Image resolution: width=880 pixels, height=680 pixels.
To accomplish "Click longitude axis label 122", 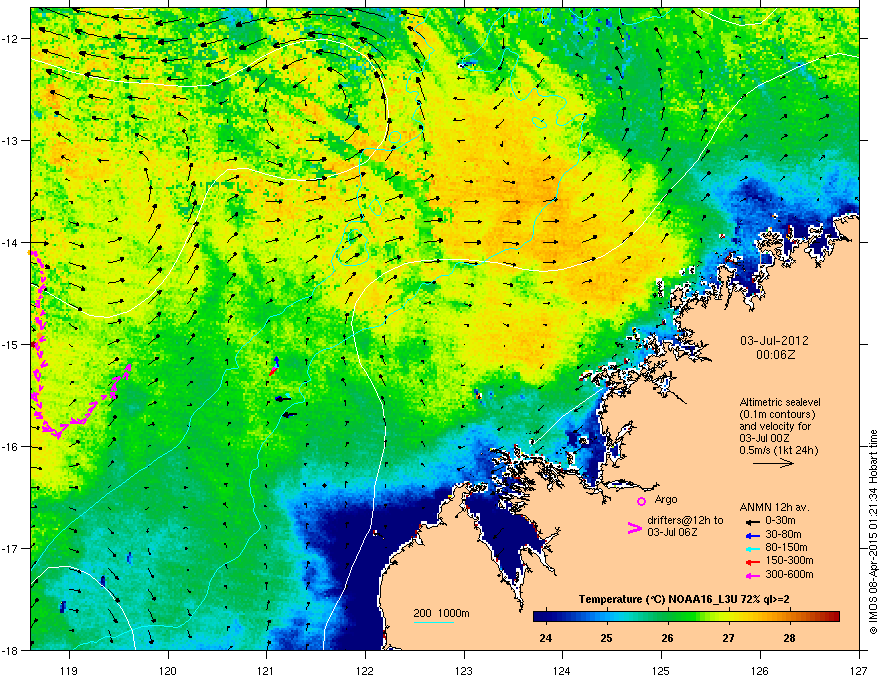I will click(365, 670).
